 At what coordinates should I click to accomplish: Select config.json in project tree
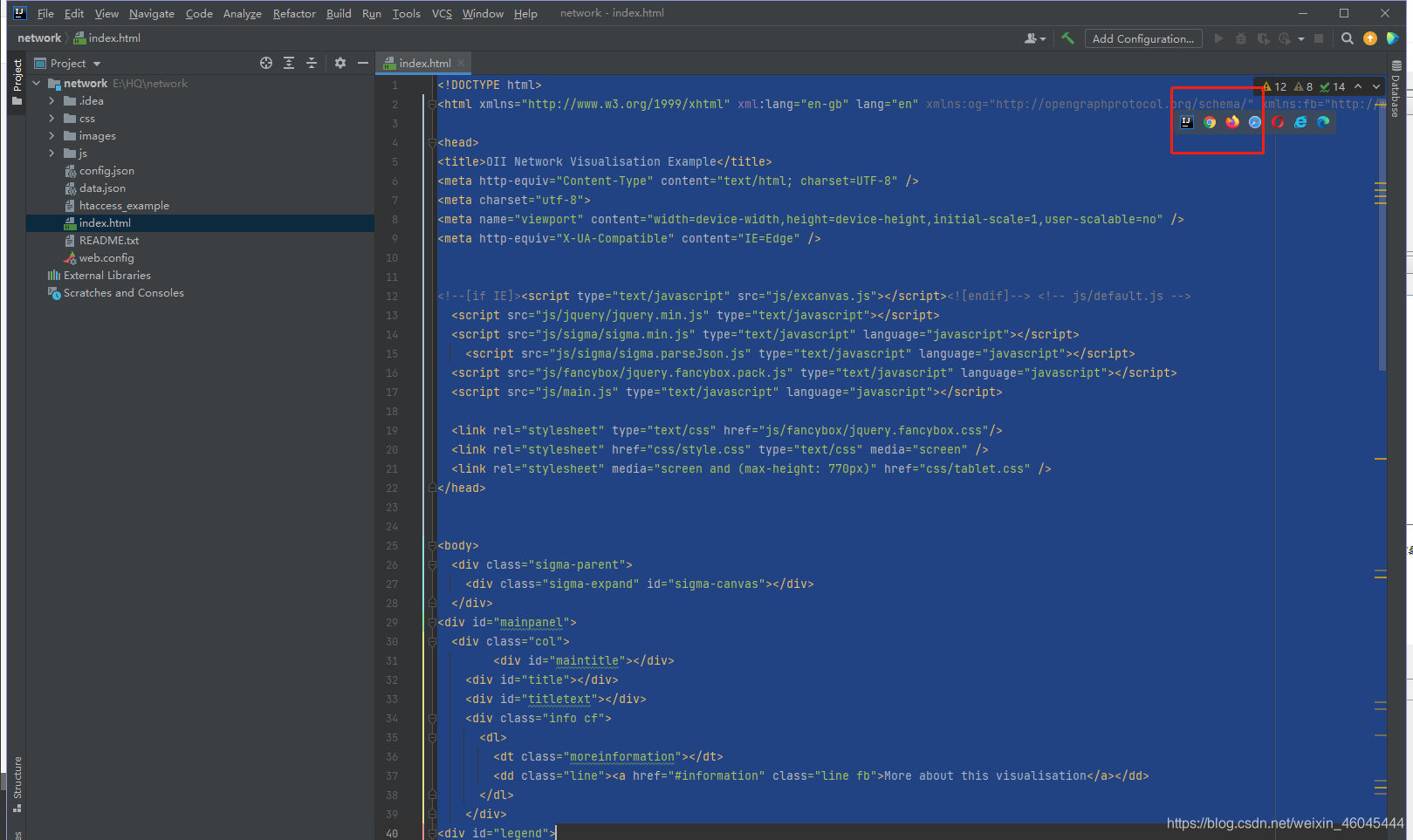click(x=106, y=171)
